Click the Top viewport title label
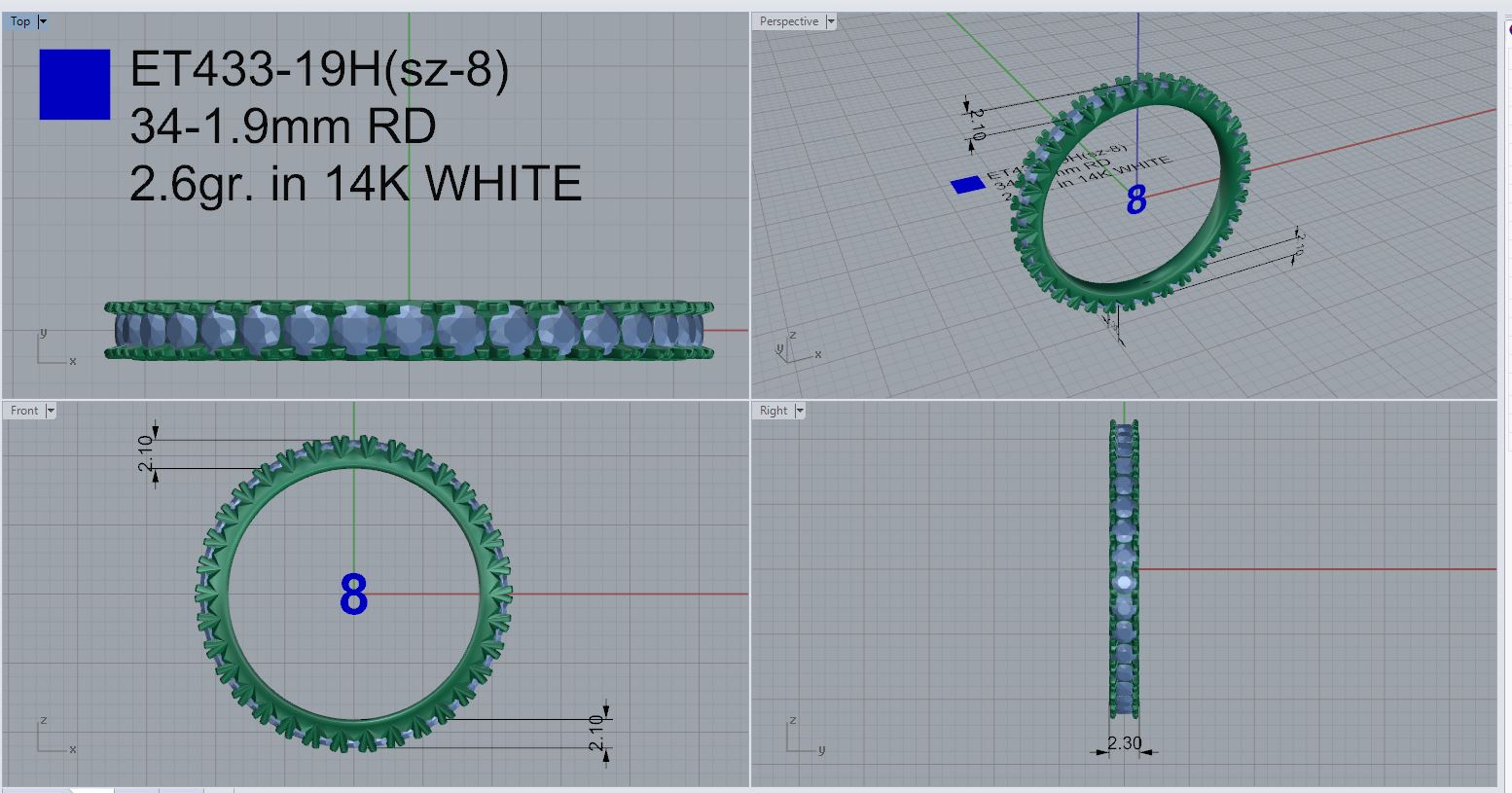This screenshot has height=793, width=1512. click(20, 21)
